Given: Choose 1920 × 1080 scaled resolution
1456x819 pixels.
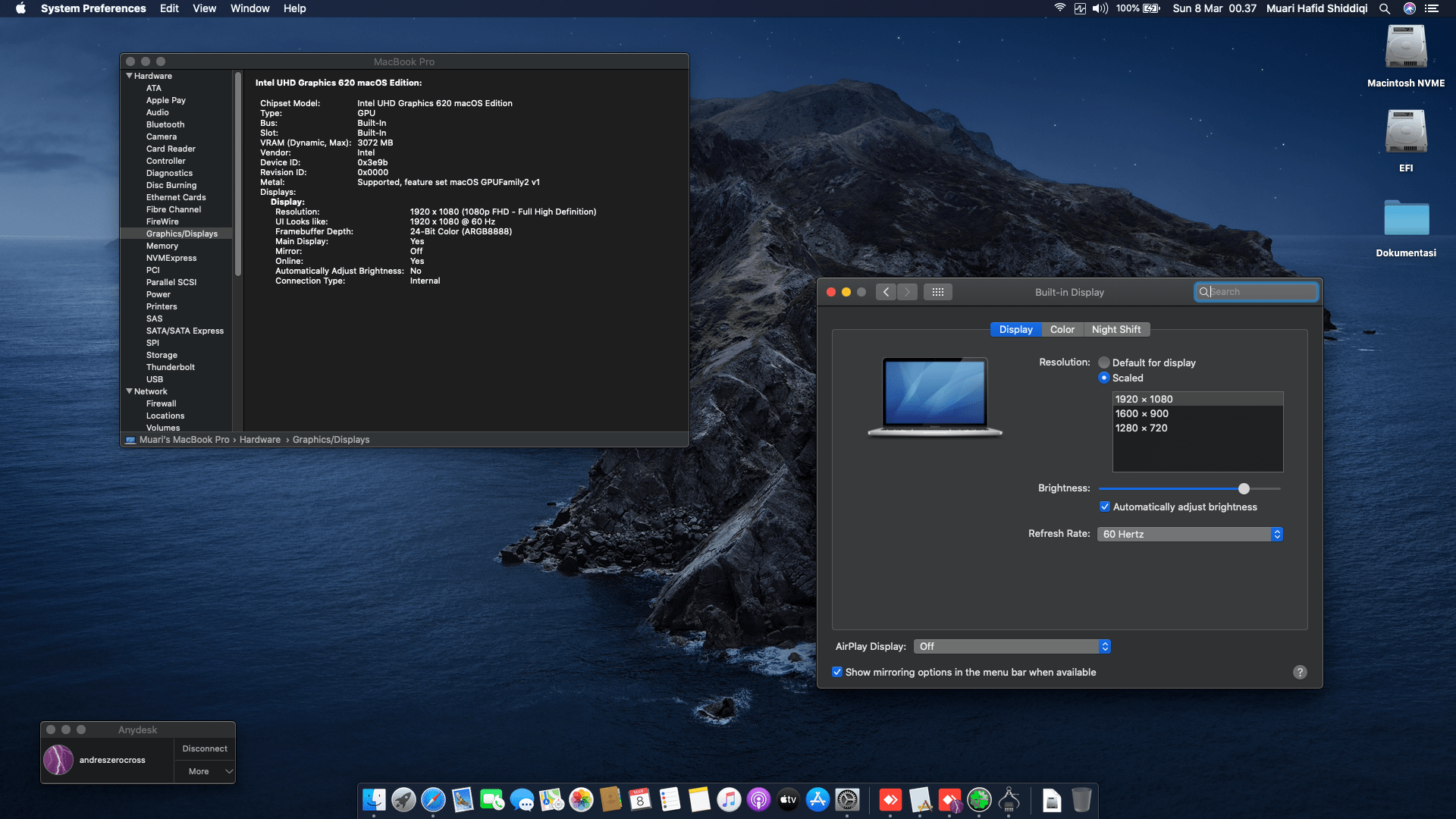Looking at the screenshot, I should pyautogui.click(x=1197, y=399).
